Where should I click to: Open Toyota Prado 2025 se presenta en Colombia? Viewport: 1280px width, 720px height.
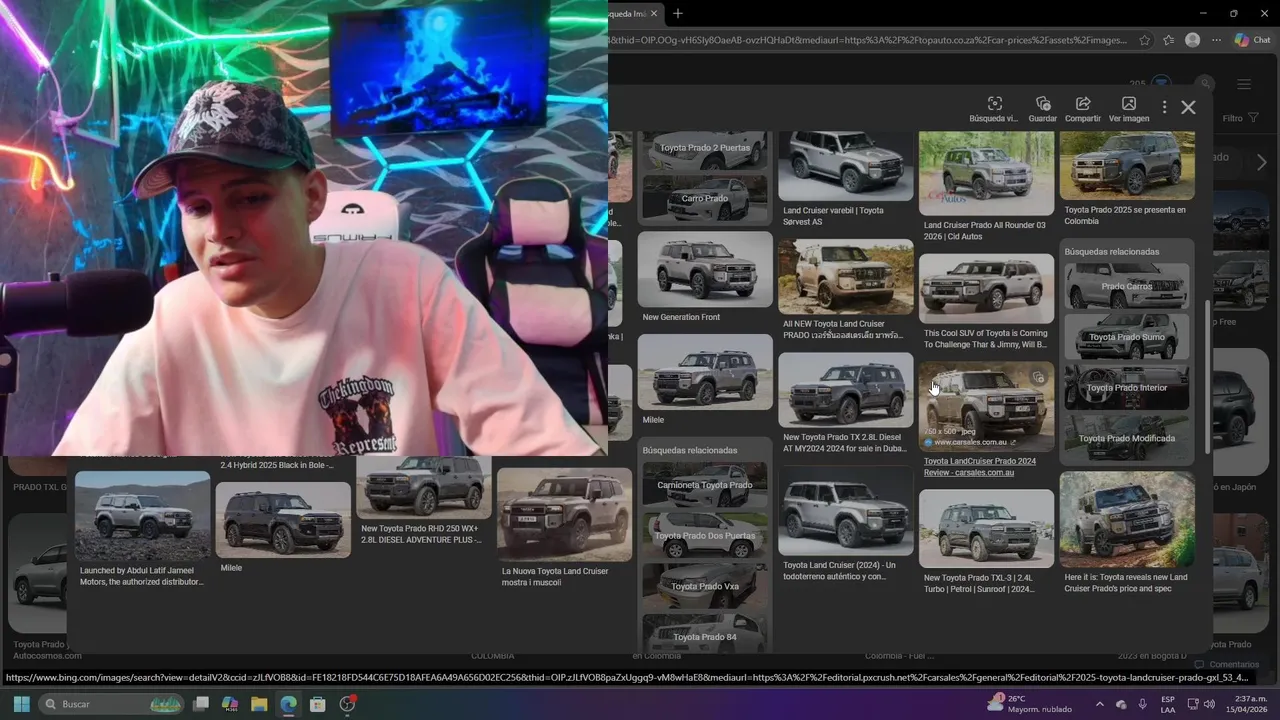[1127, 166]
